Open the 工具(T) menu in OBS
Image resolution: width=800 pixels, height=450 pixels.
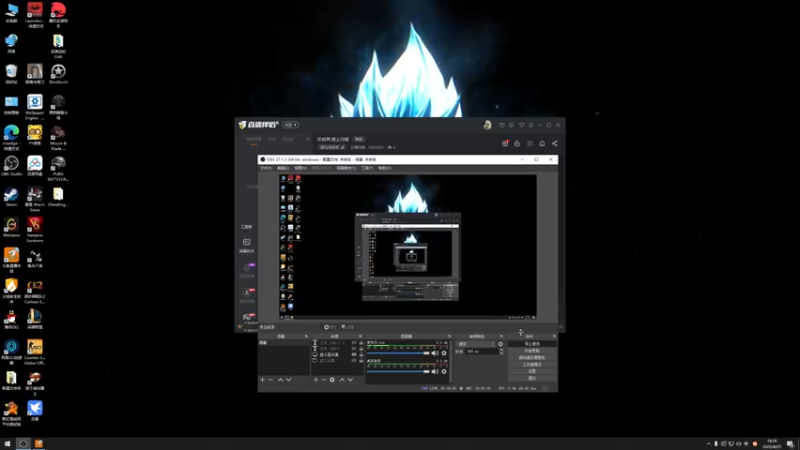[x=367, y=168]
